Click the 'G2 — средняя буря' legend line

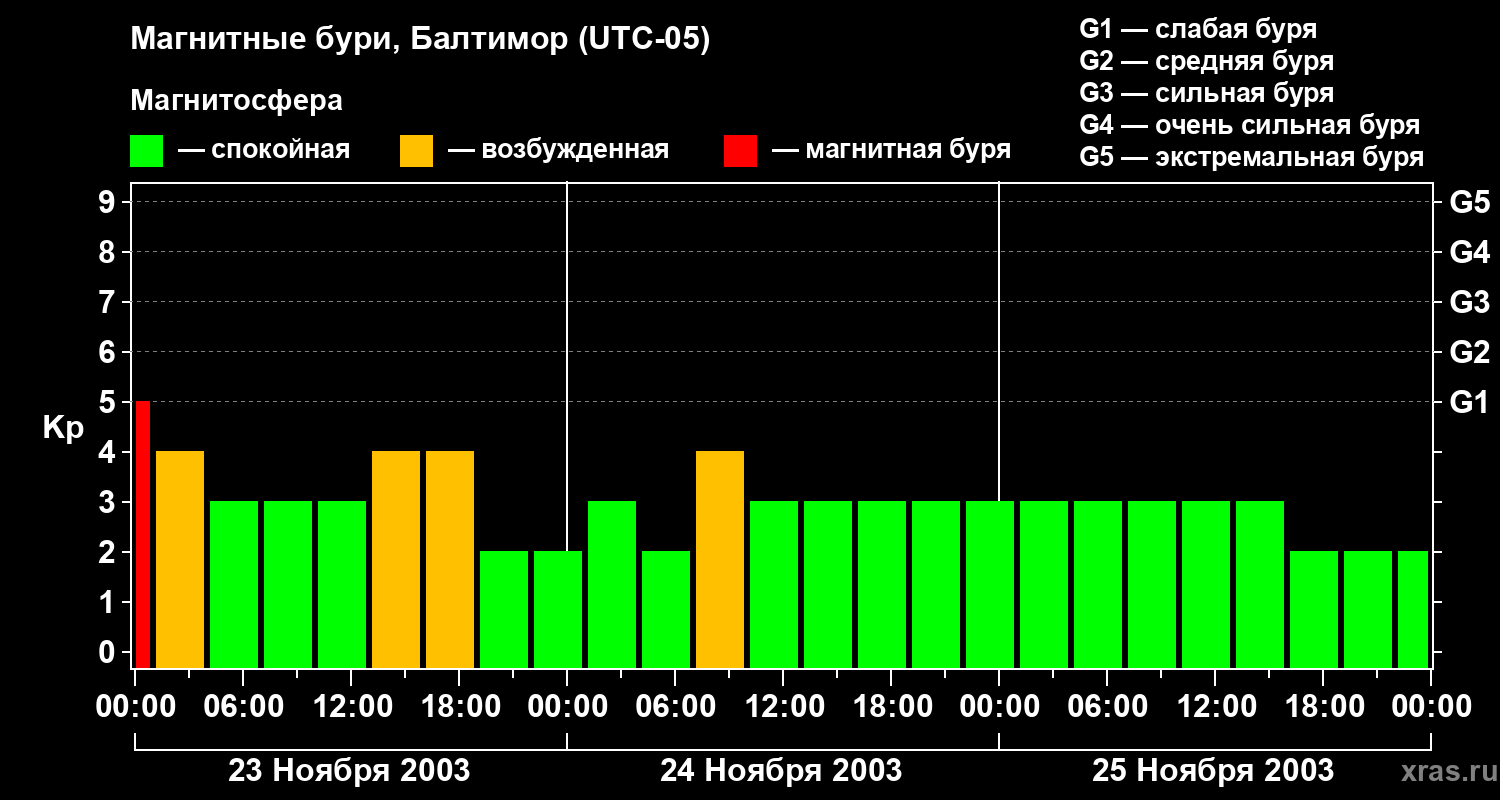(1207, 61)
